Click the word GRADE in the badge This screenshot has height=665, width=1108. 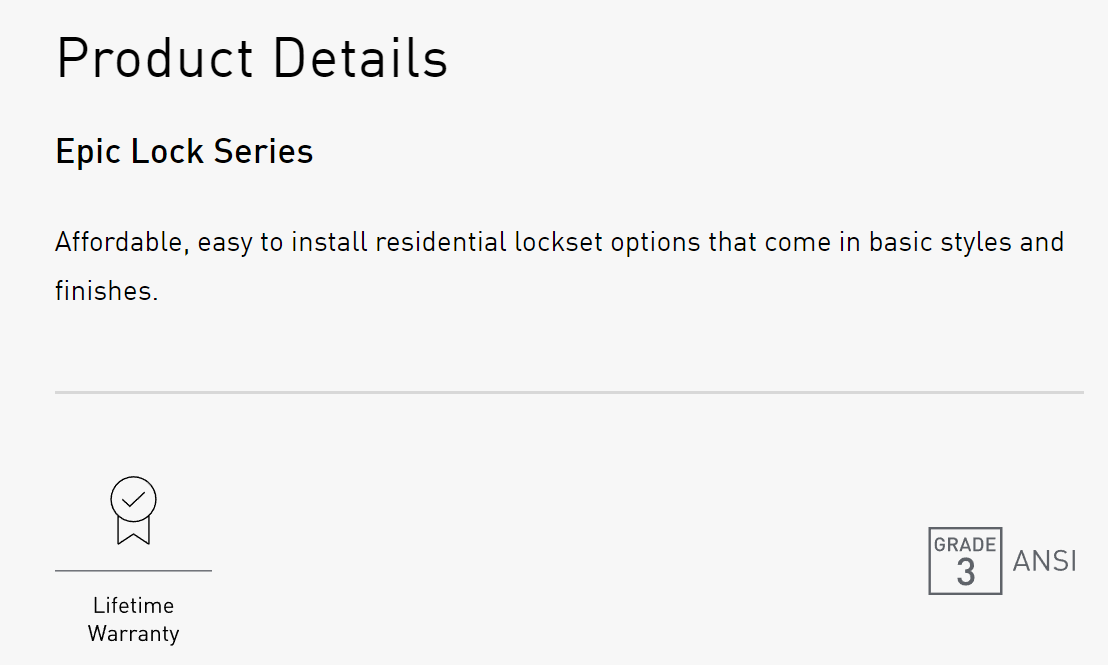(x=965, y=545)
